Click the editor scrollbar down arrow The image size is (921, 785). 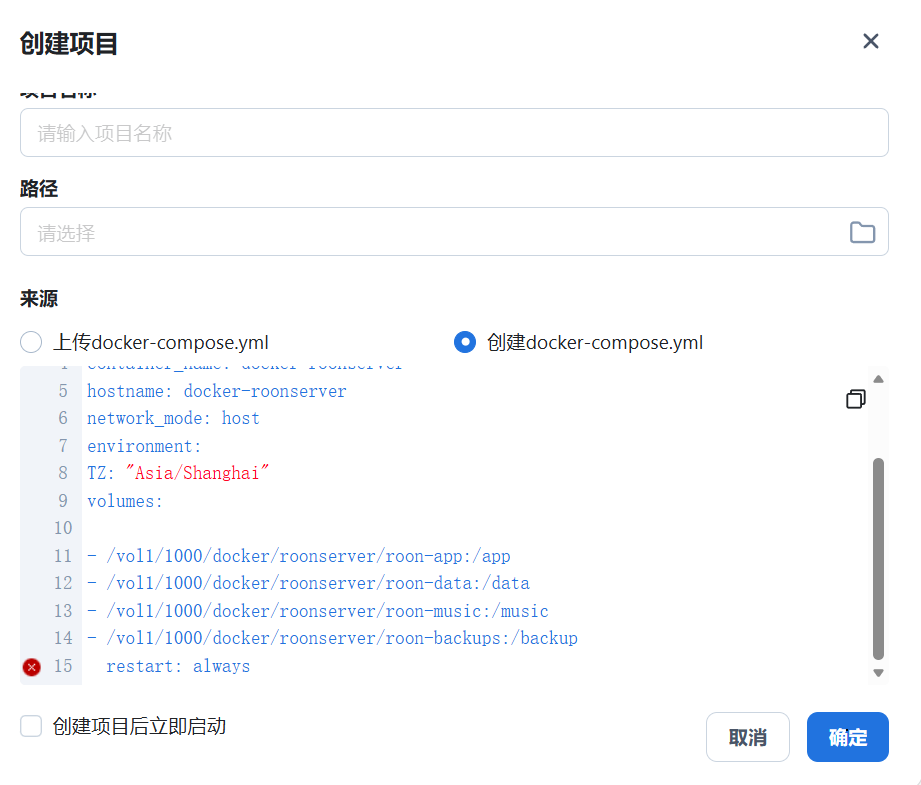878,672
